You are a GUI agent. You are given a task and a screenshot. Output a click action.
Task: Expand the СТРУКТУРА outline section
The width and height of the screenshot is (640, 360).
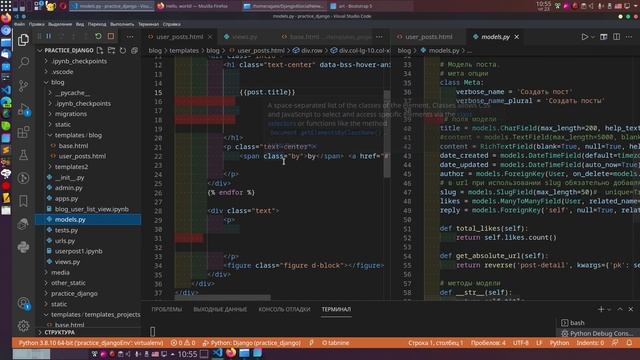point(60,333)
